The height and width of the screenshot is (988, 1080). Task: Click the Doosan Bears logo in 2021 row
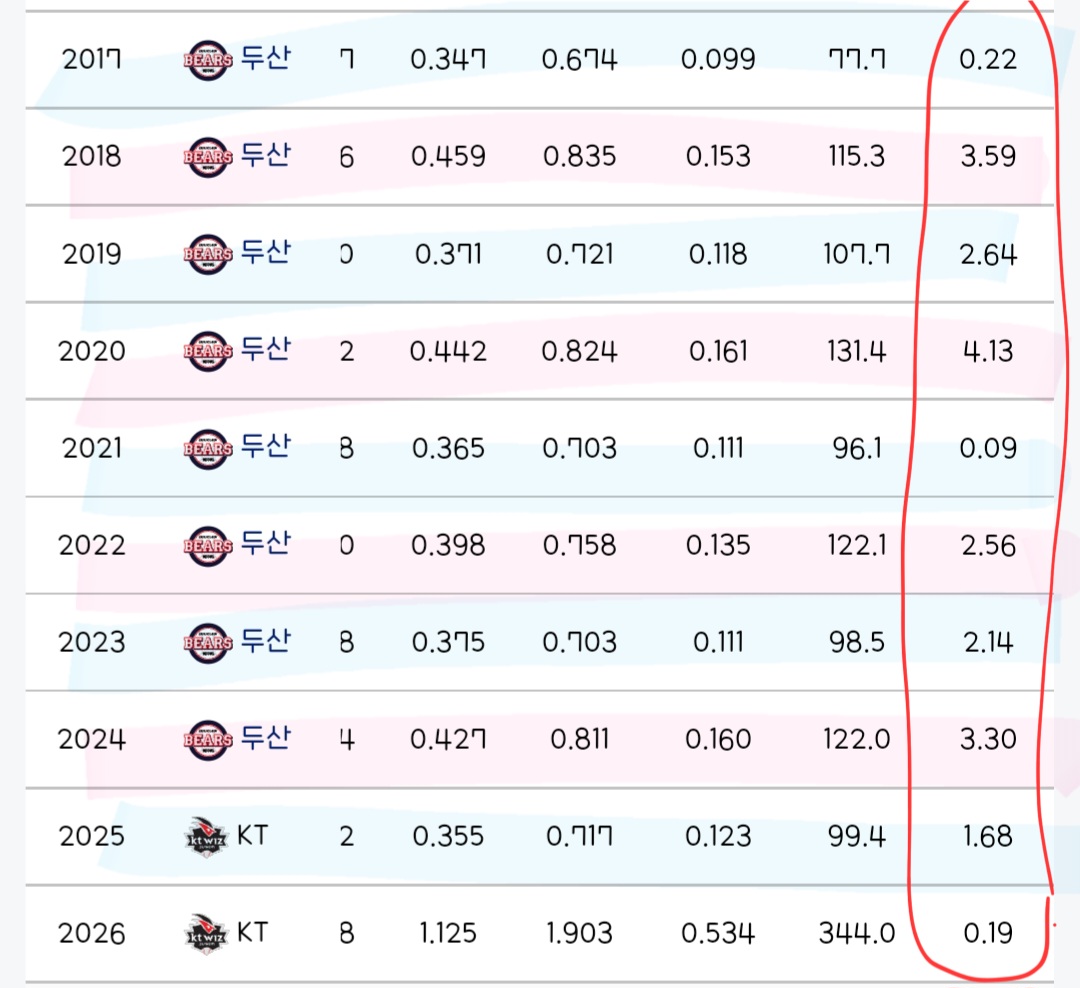[209, 449]
